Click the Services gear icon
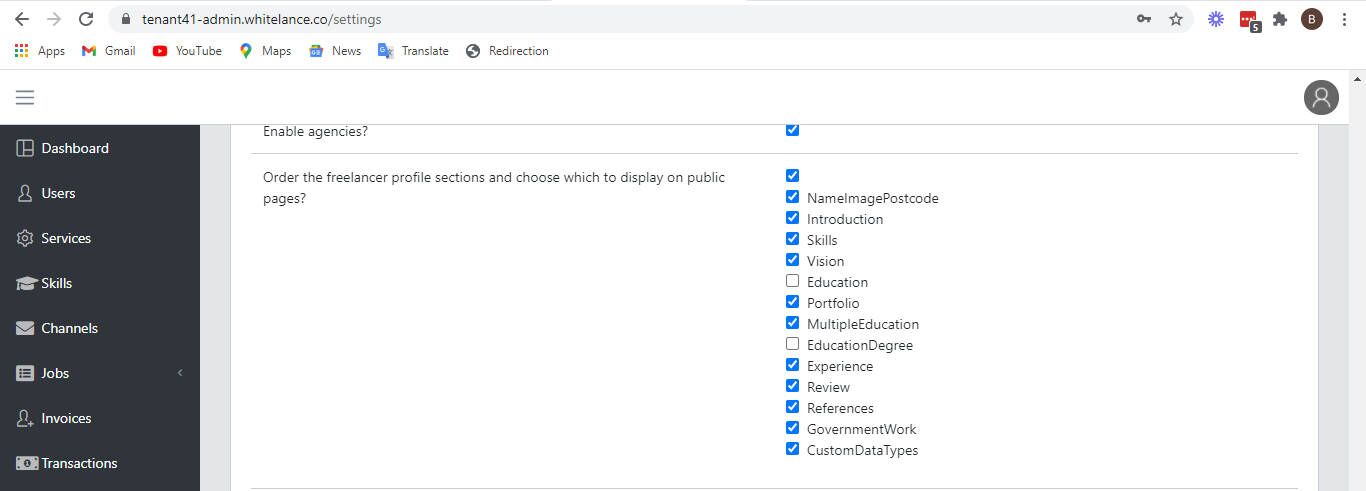Screen dimensions: 1366x491 tap(25, 238)
